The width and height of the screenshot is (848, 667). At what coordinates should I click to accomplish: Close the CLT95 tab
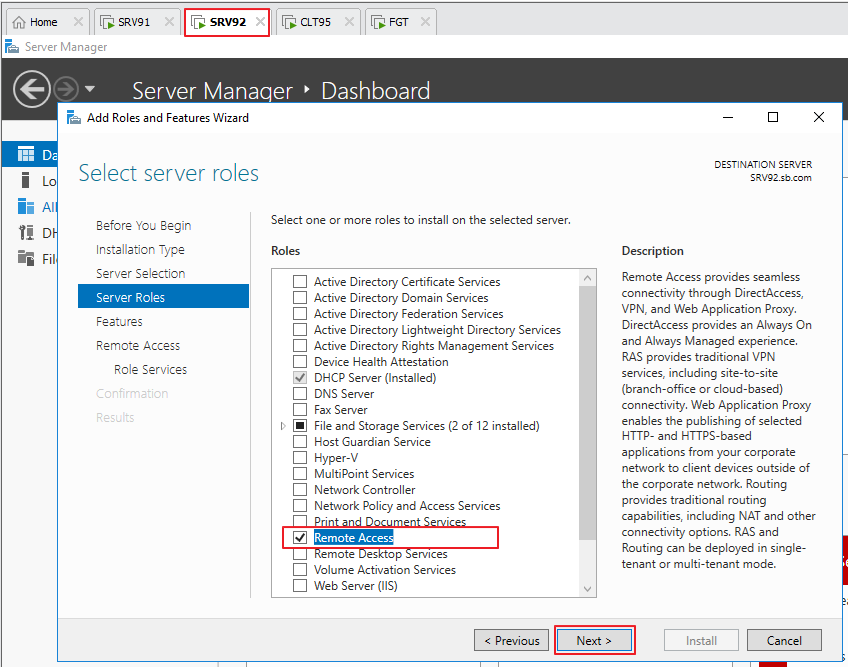[349, 22]
